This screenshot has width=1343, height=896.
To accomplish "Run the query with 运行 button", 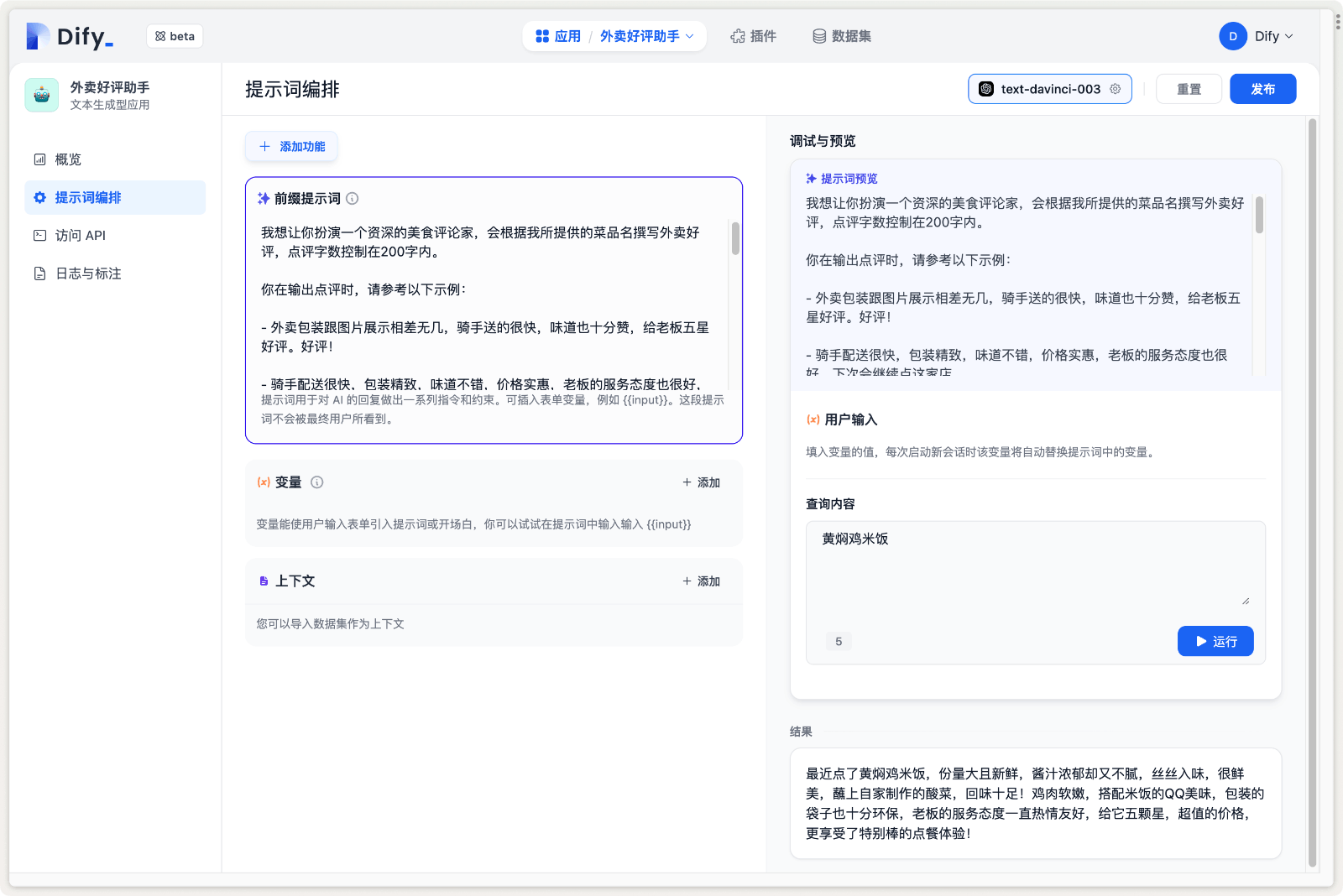I will [1215, 641].
